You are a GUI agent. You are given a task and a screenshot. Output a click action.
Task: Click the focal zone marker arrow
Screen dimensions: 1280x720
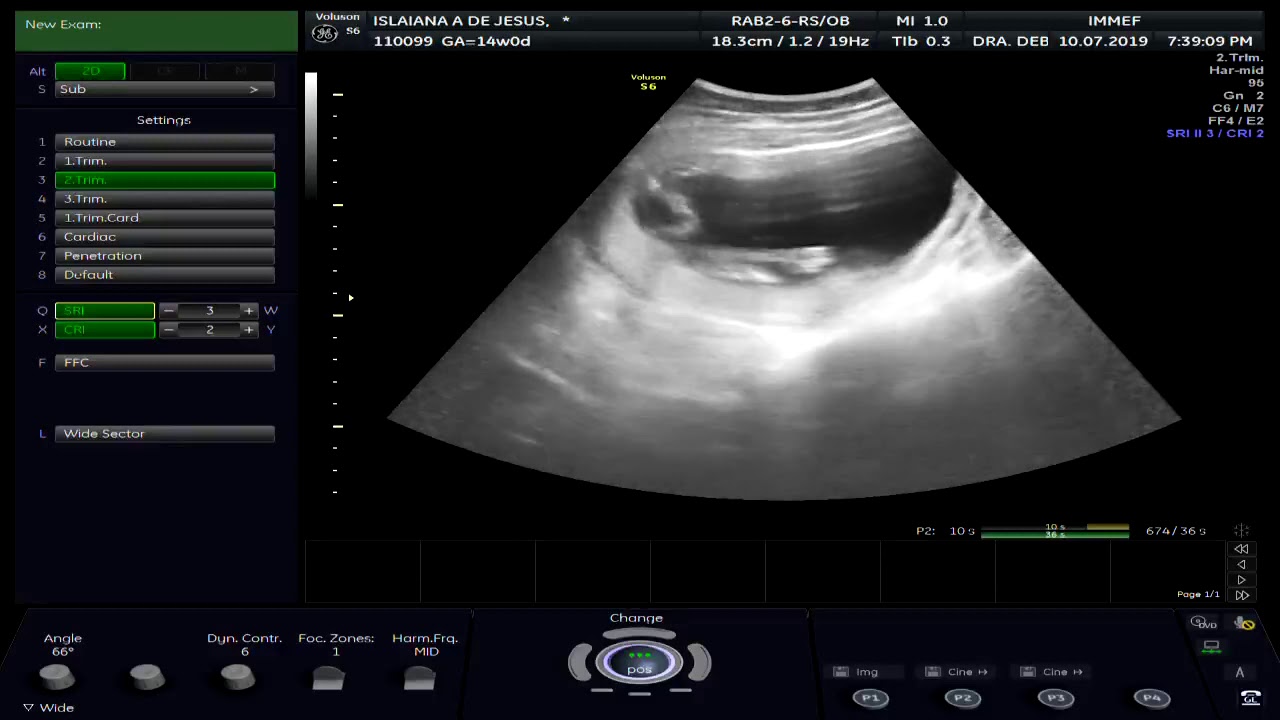click(350, 298)
